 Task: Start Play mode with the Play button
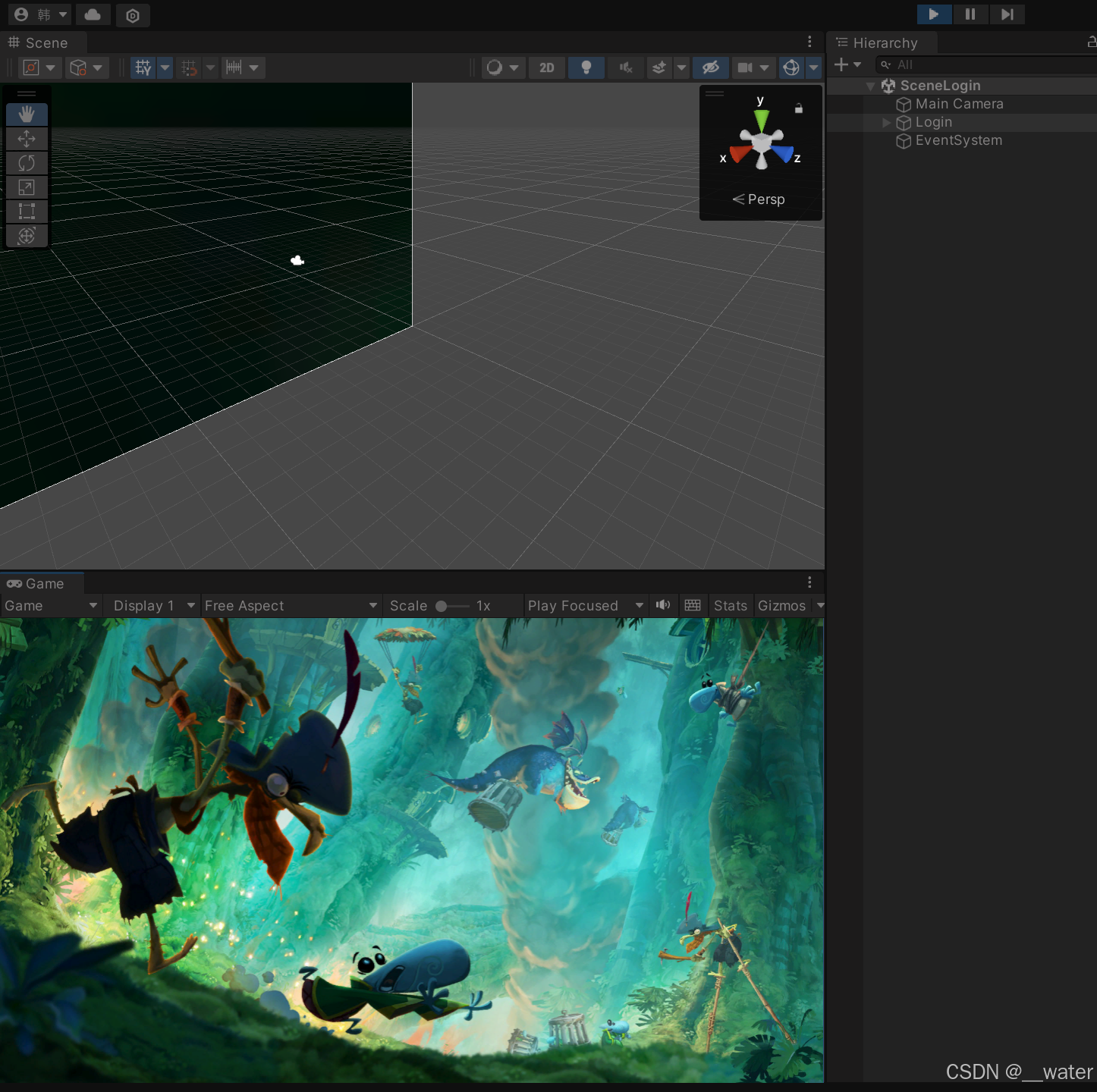934,14
